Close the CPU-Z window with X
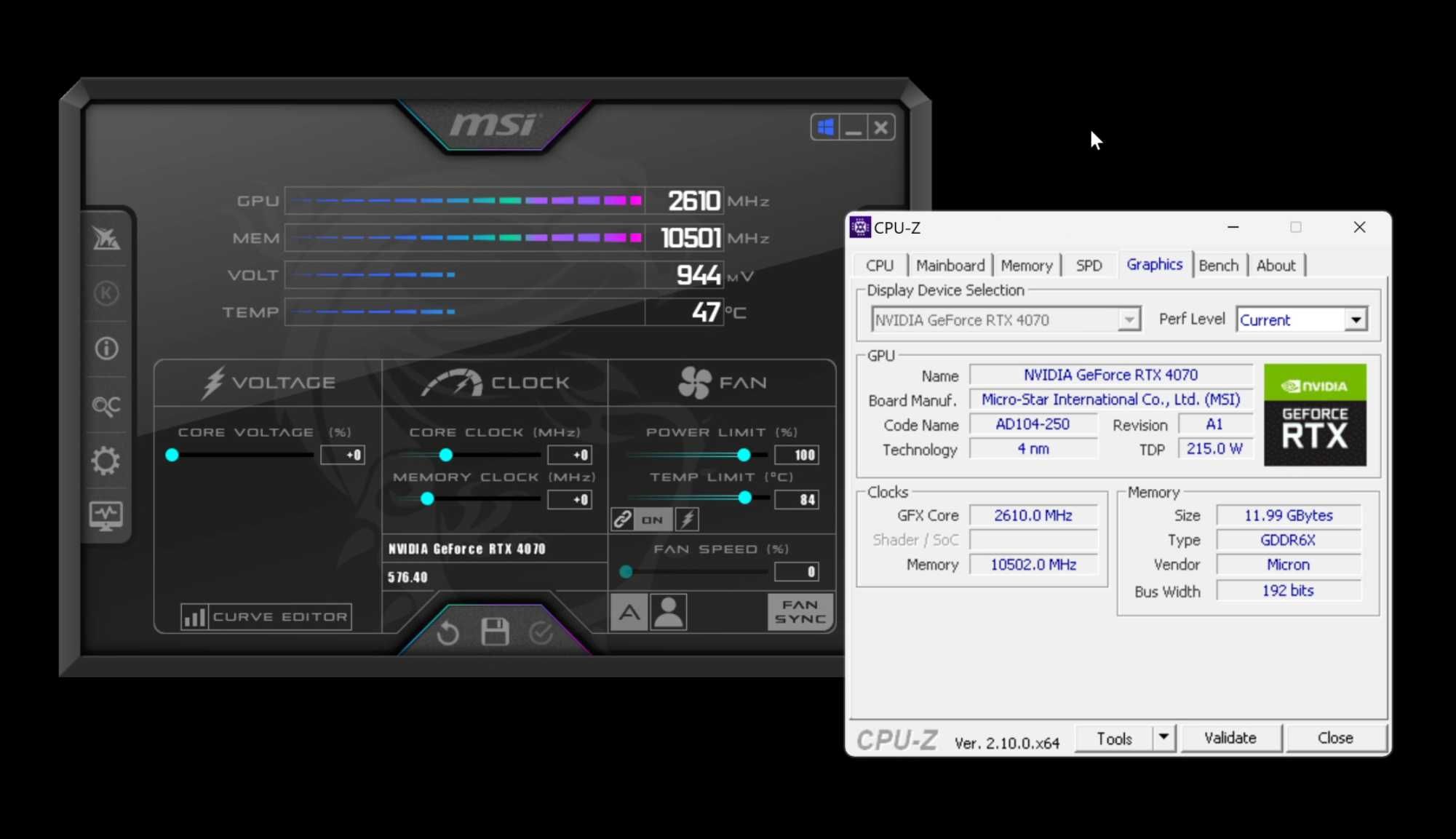The image size is (1456, 839). (x=1359, y=227)
